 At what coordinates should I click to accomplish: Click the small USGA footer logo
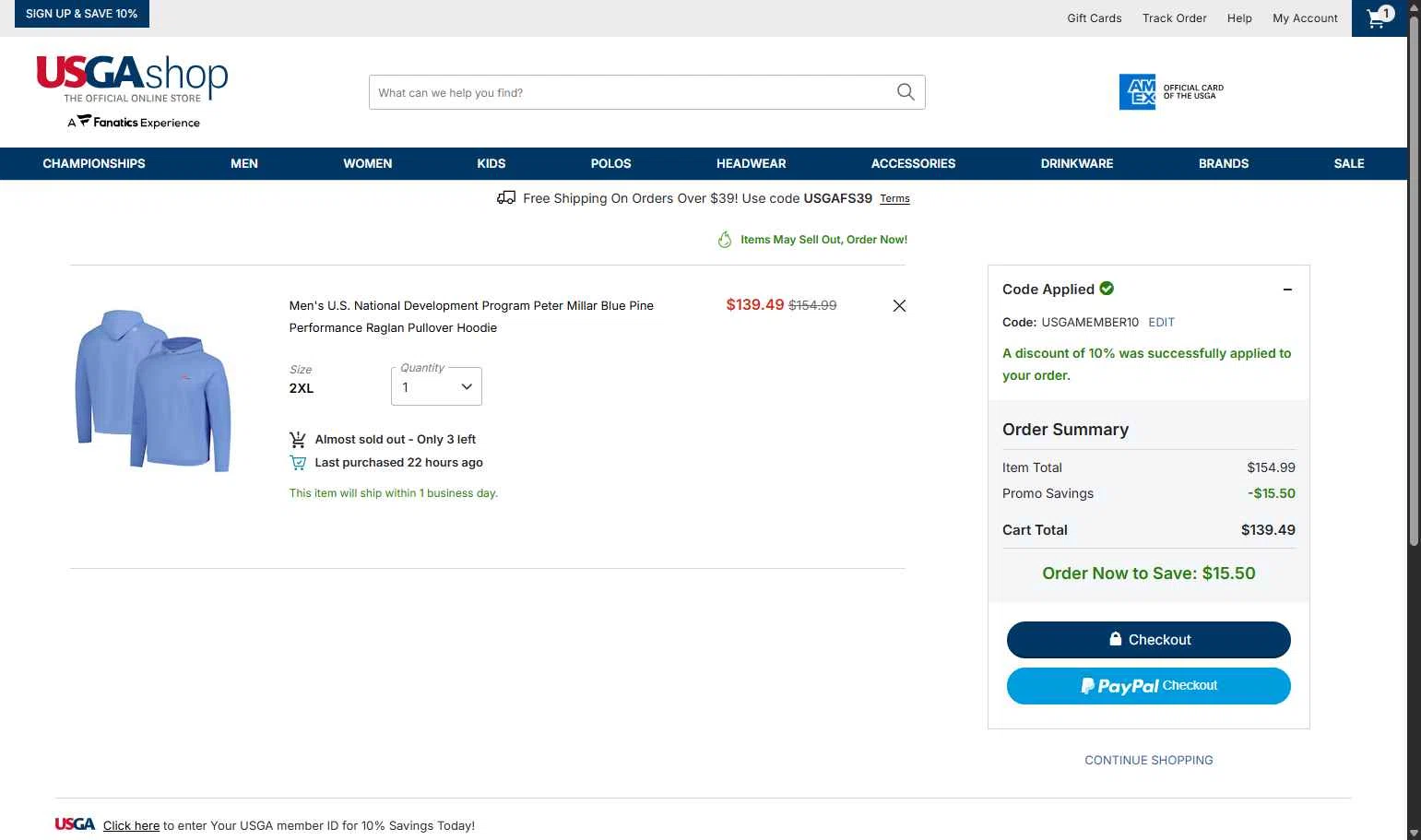click(x=75, y=824)
